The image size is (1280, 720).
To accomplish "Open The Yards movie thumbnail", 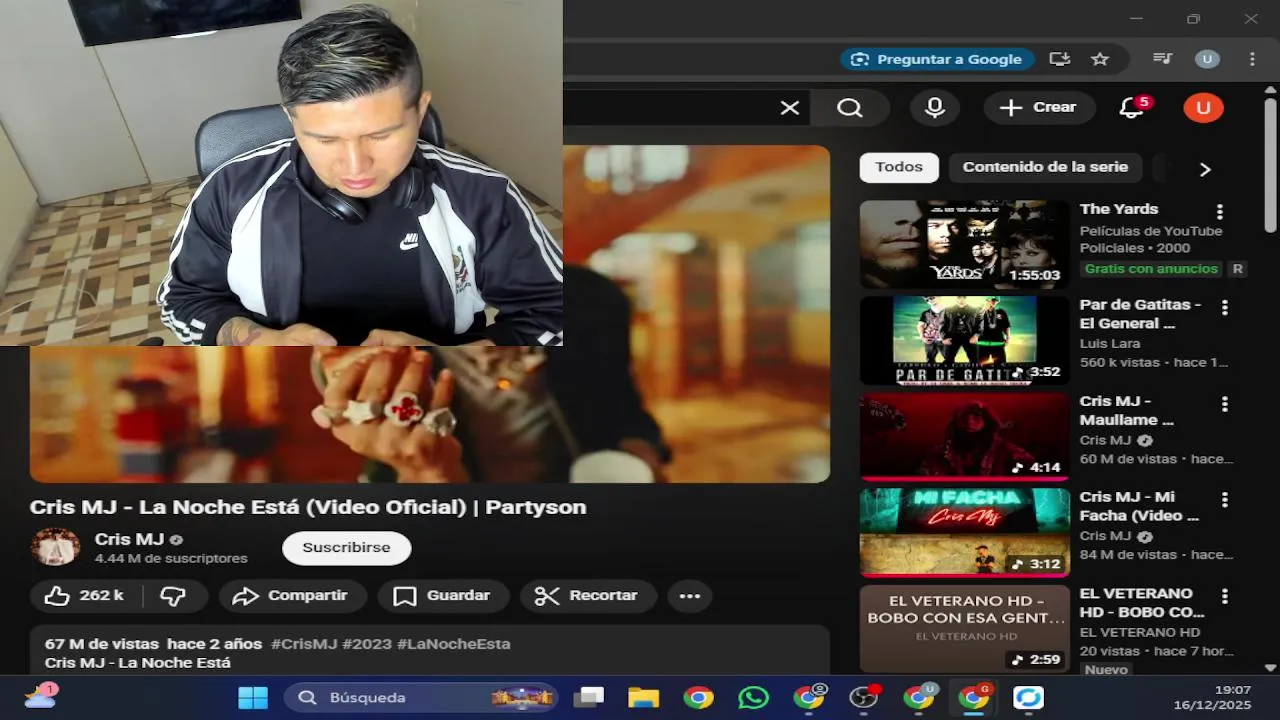I will tap(964, 245).
